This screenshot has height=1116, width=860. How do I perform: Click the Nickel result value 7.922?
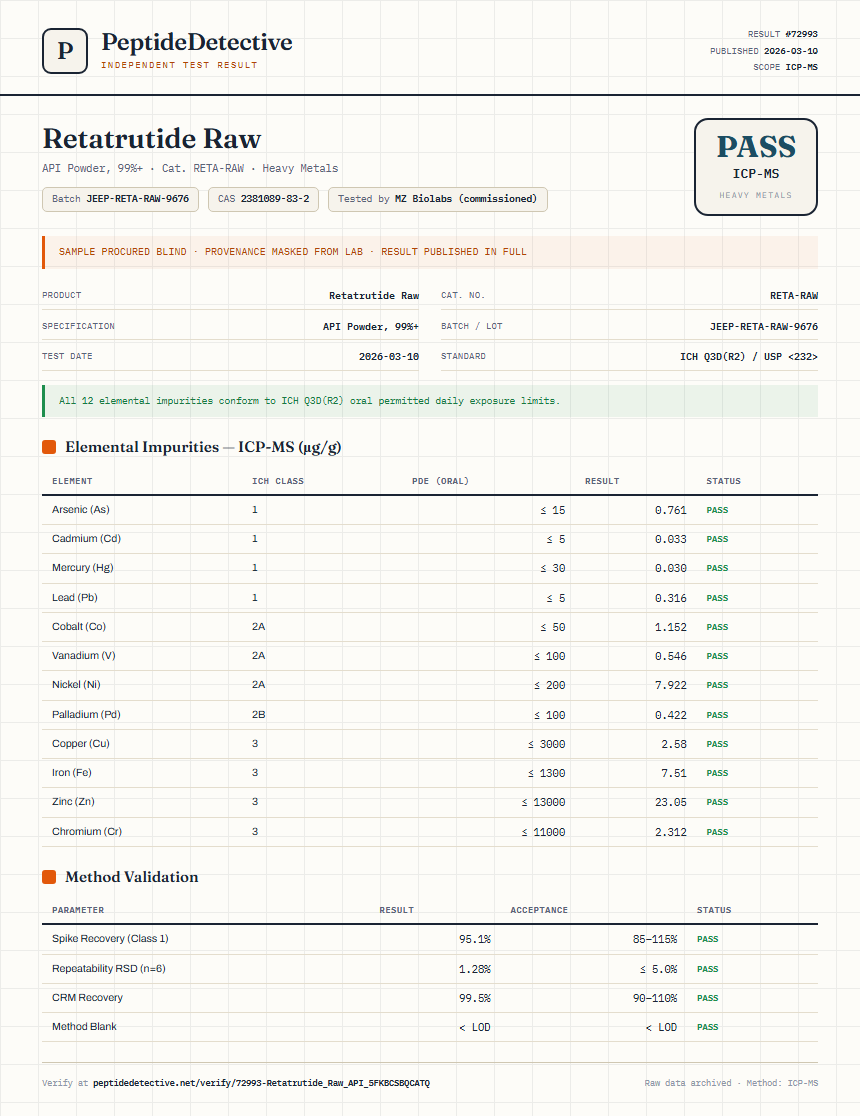pyautogui.click(x=671, y=685)
